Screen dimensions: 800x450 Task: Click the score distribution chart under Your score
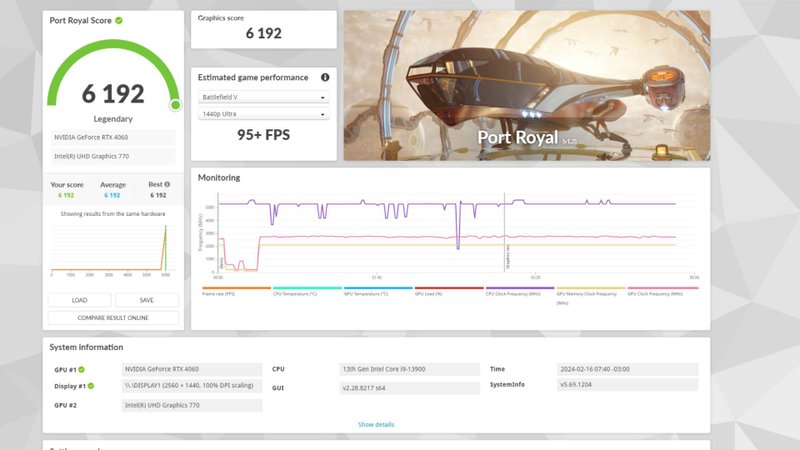(x=113, y=249)
